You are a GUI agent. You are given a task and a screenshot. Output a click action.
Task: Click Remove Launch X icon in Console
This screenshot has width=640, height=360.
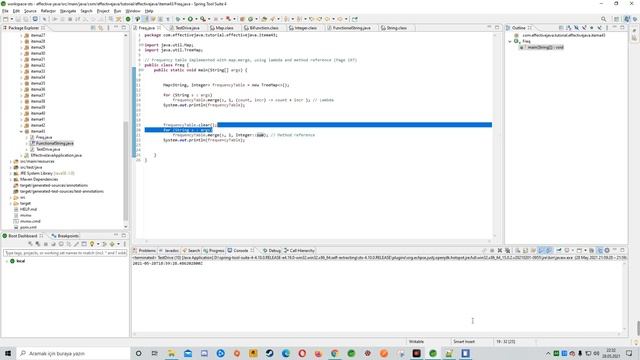[500, 251]
